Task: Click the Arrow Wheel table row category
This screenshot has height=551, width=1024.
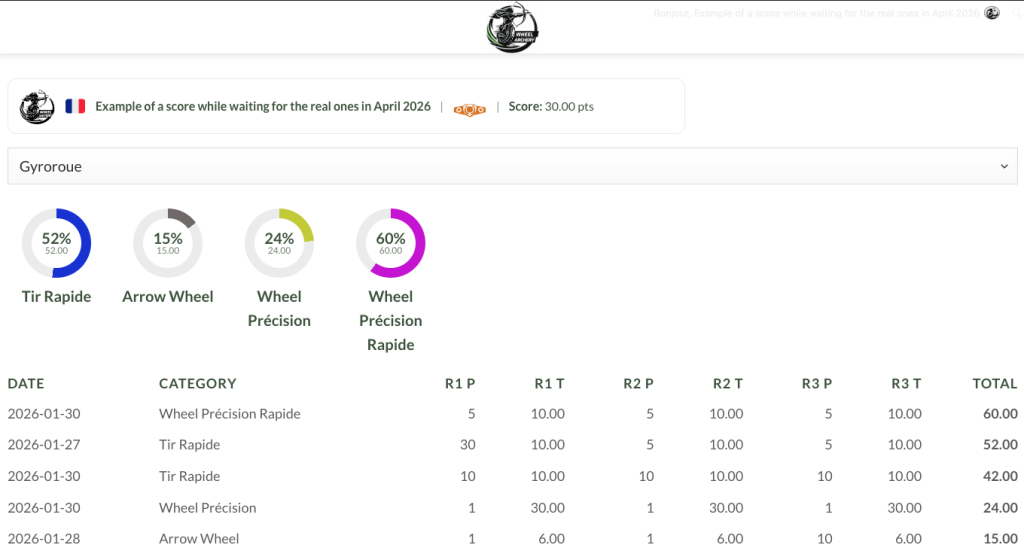Action: [x=199, y=539]
